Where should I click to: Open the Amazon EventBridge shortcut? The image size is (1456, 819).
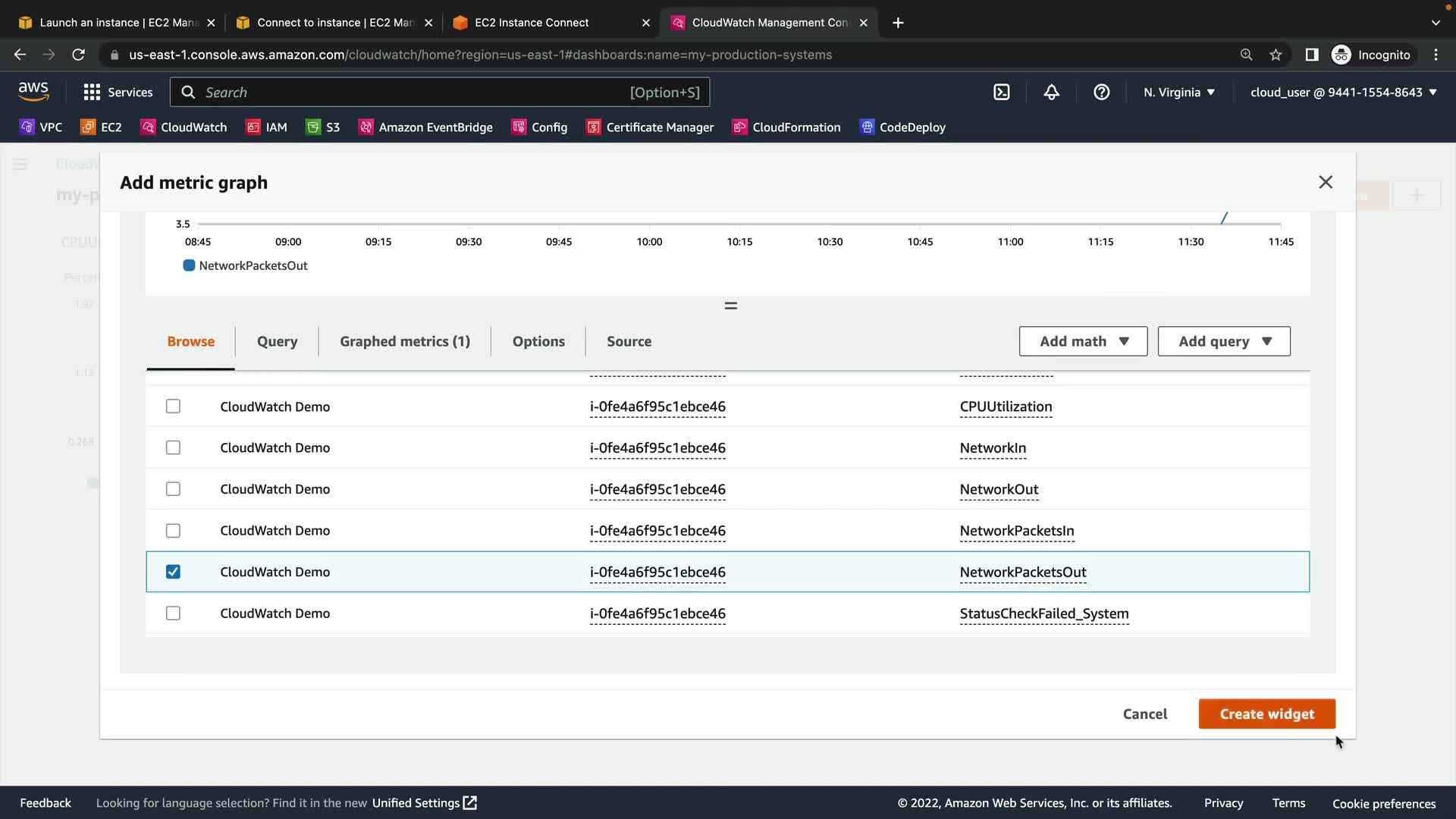pyautogui.click(x=425, y=127)
